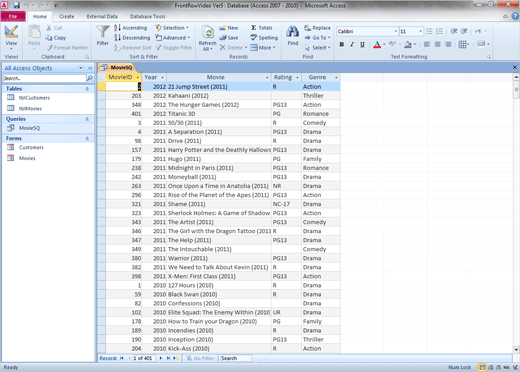Image resolution: width=520 pixels, height=372 pixels.
Task: Open the File tab
Action: point(13,16)
